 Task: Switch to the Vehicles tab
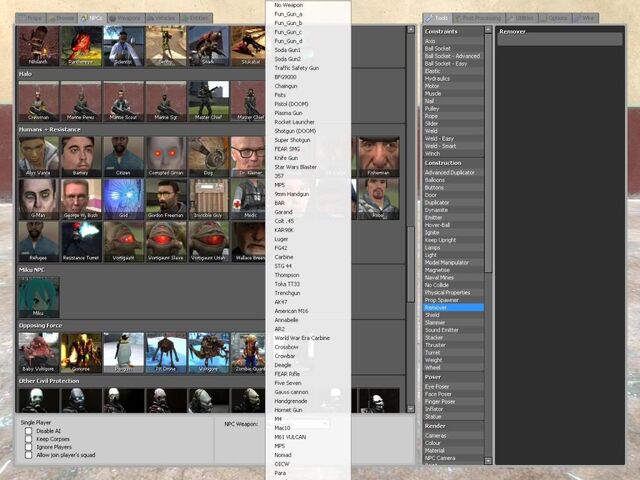pos(162,18)
